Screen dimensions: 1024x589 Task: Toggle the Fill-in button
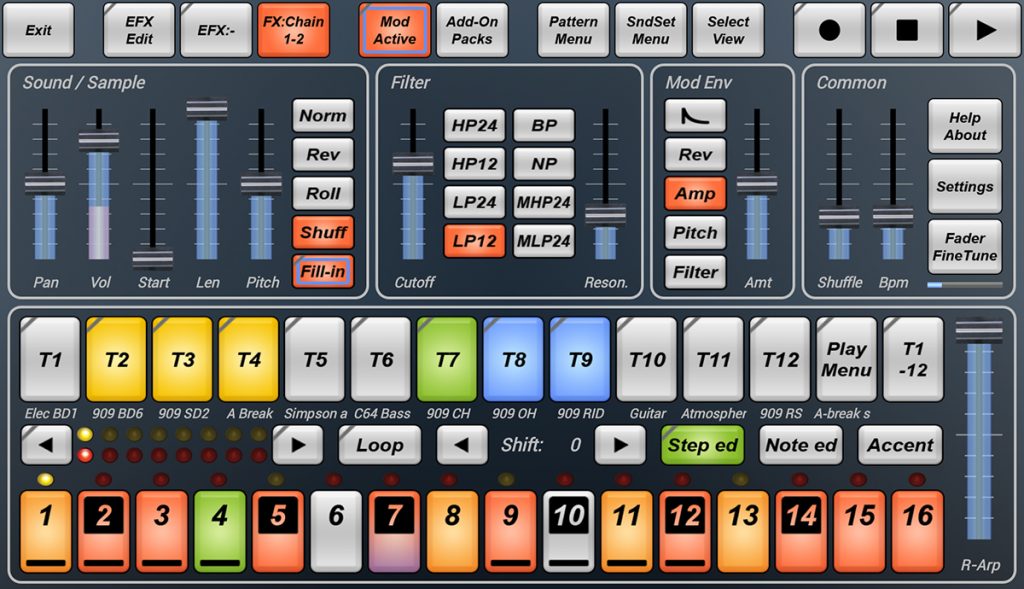[323, 272]
